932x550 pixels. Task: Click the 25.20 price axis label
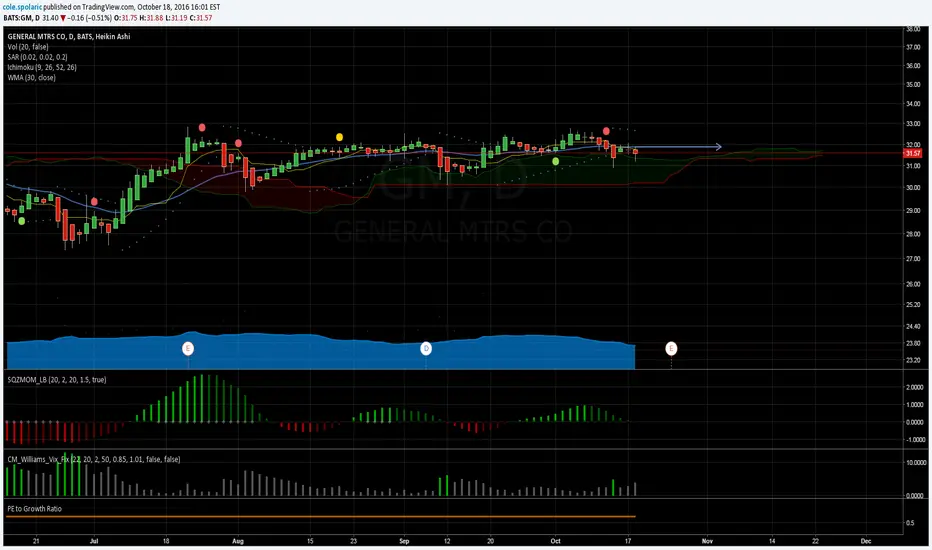pos(912,304)
